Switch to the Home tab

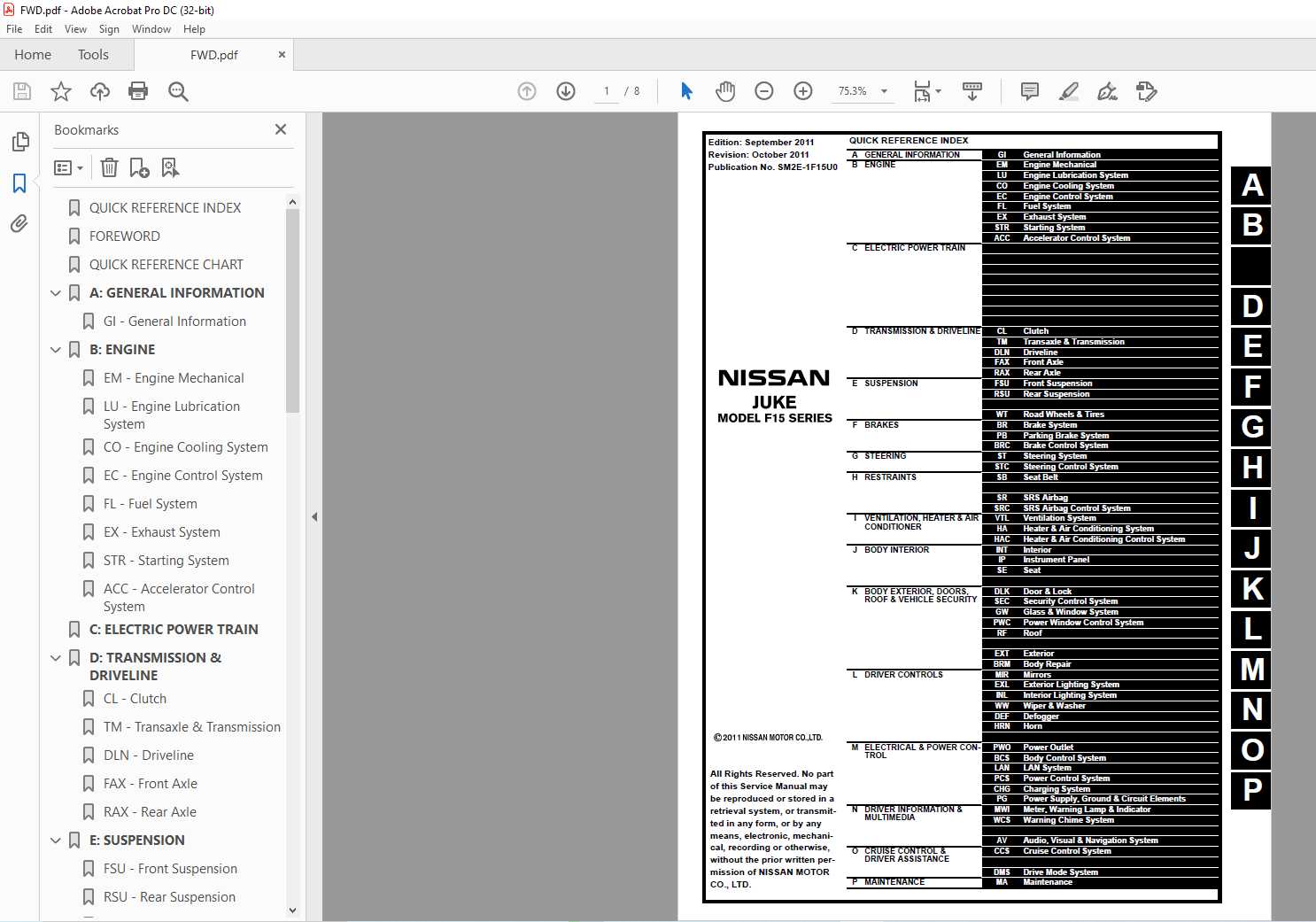(x=33, y=55)
